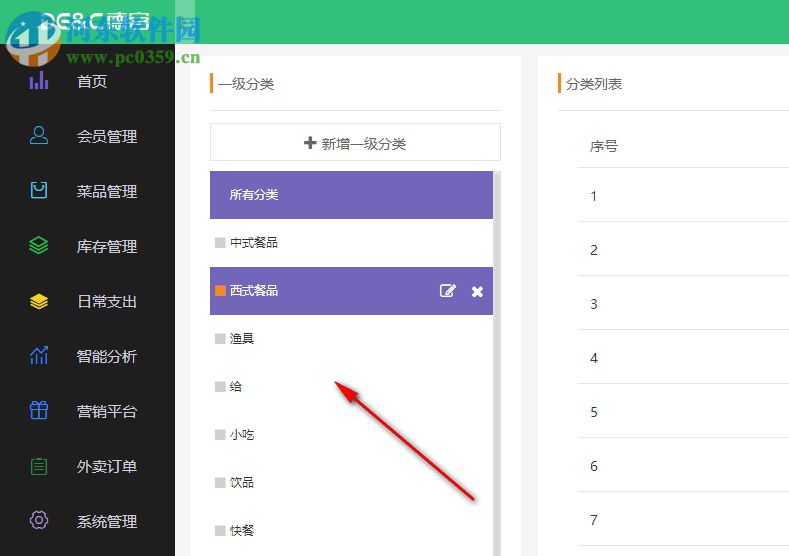Open 菜品管理 menu

[107, 191]
